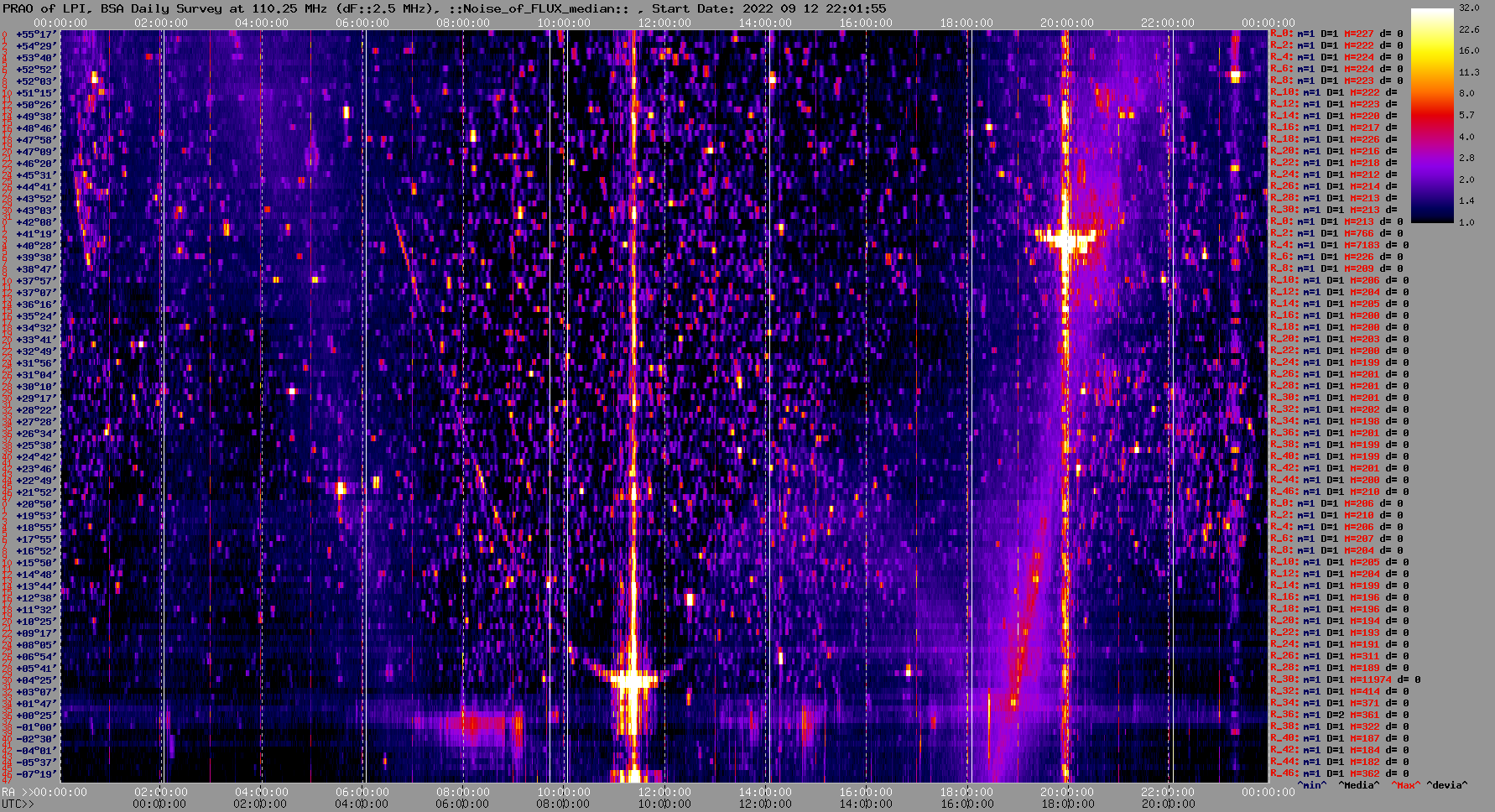Viewport: 1495px width, 812px height.
Task: Click declination label +52°03'
Action: click(36, 81)
